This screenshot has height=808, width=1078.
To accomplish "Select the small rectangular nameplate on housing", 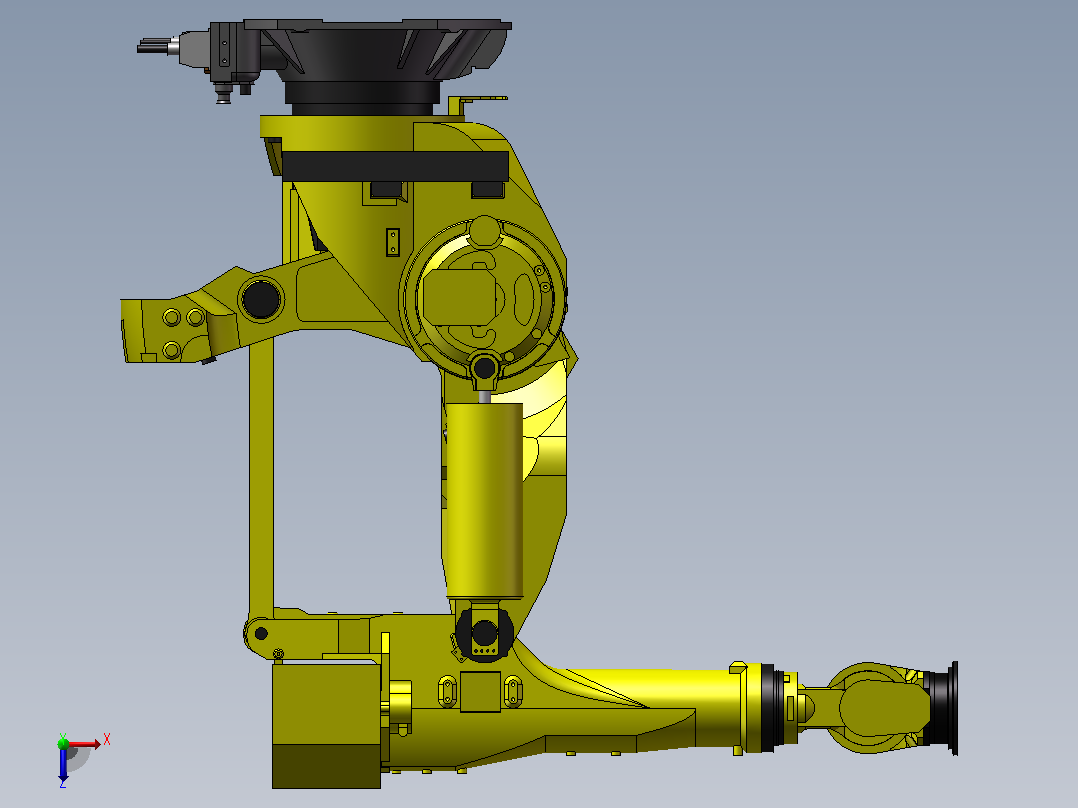I will pos(393,242).
